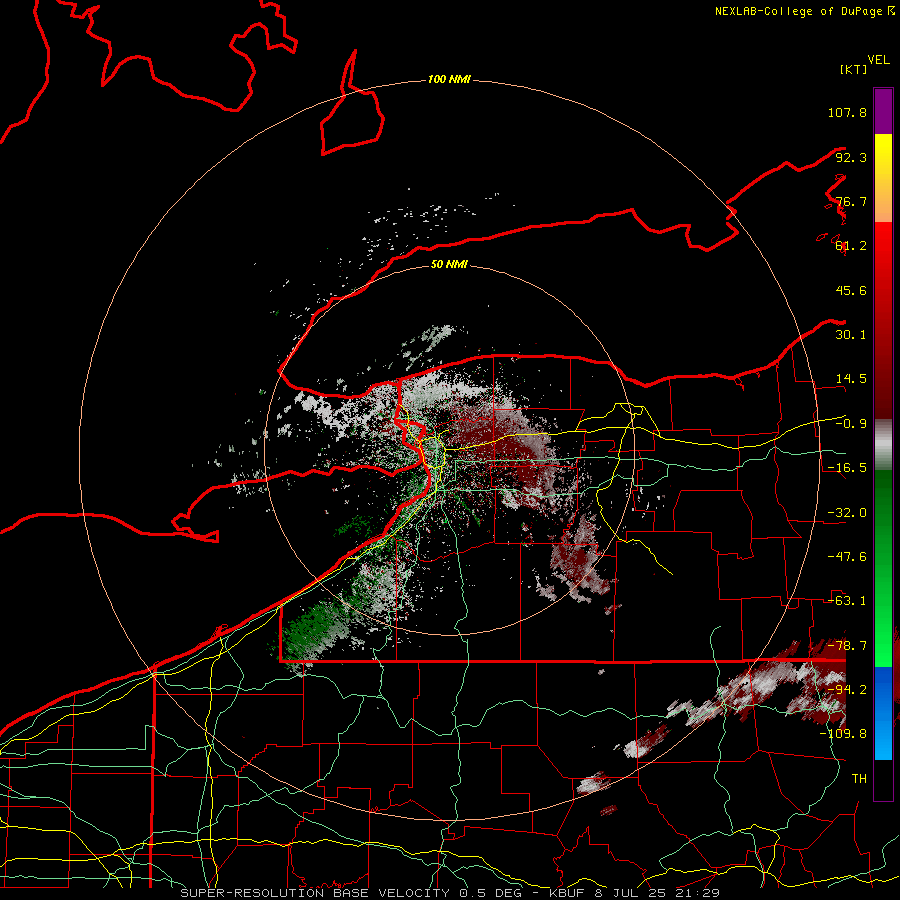Select the 30.1 velocity scale value
Viewport: 900px width, 900px height.
click(x=851, y=335)
